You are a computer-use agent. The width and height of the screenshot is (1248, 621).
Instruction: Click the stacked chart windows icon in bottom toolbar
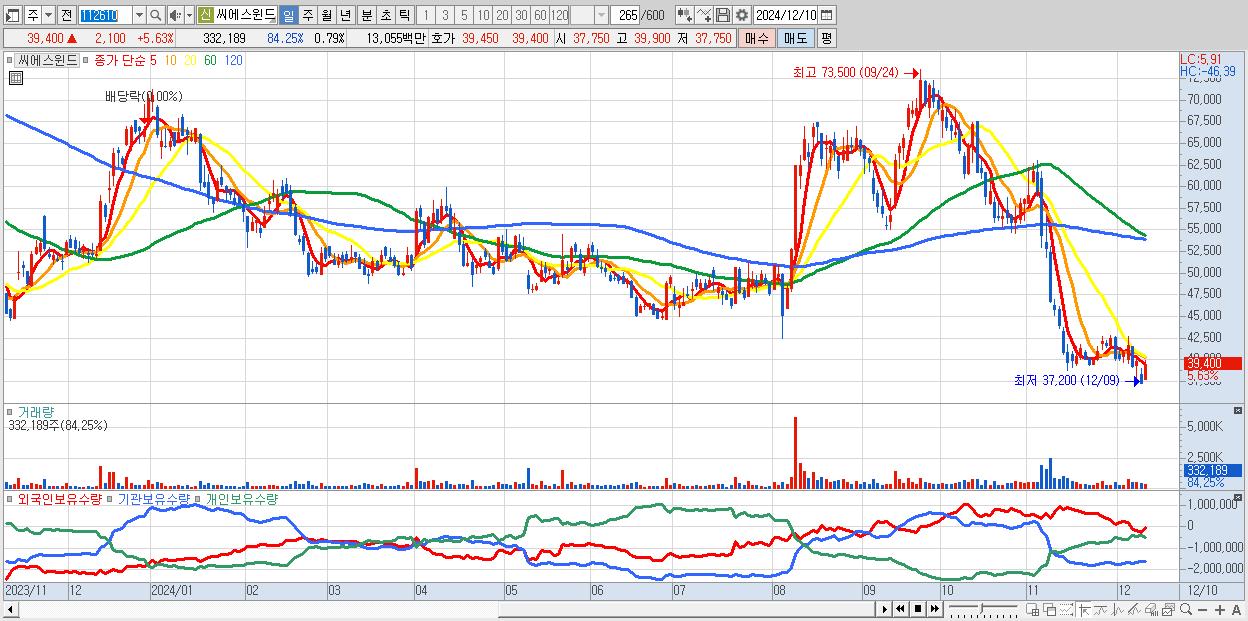point(1168,609)
